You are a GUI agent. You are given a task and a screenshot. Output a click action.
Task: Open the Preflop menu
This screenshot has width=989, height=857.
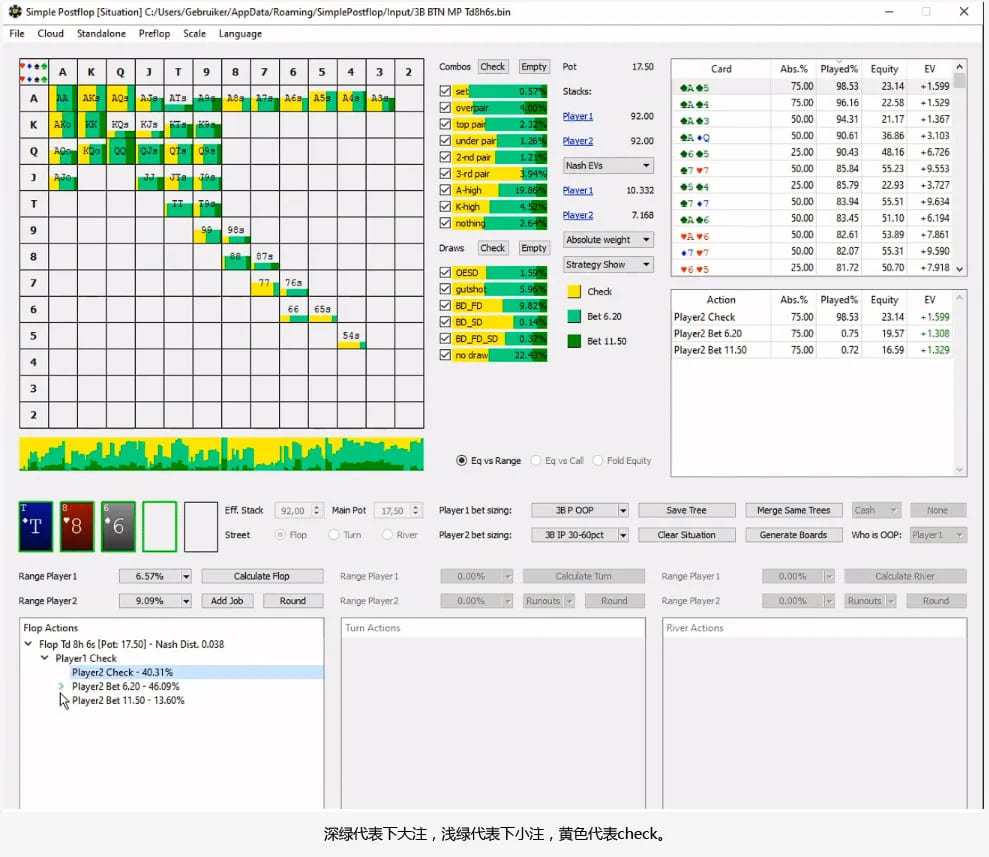point(153,33)
